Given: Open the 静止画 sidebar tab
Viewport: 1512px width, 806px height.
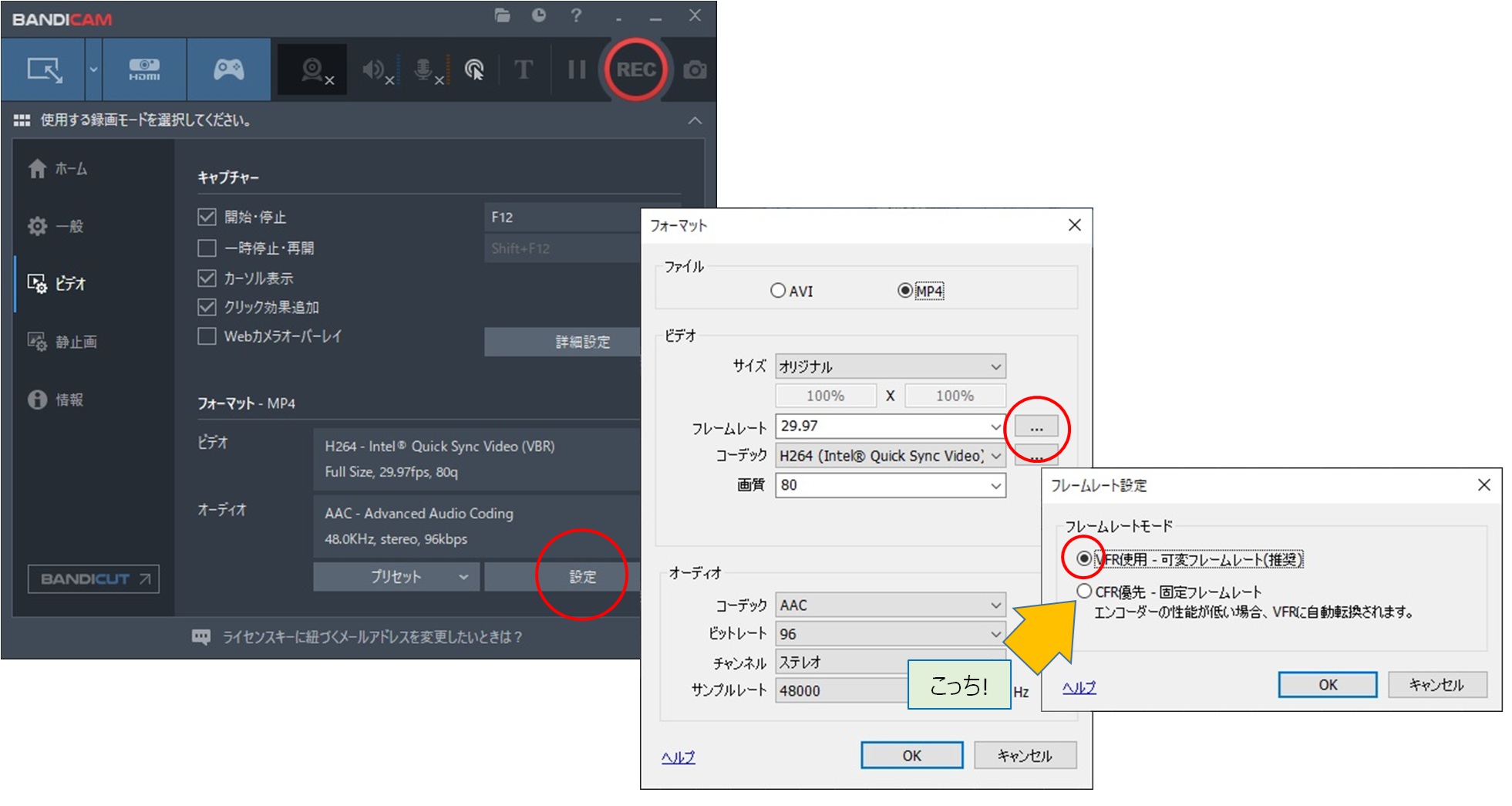Looking at the screenshot, I should [x=75, y=342].
